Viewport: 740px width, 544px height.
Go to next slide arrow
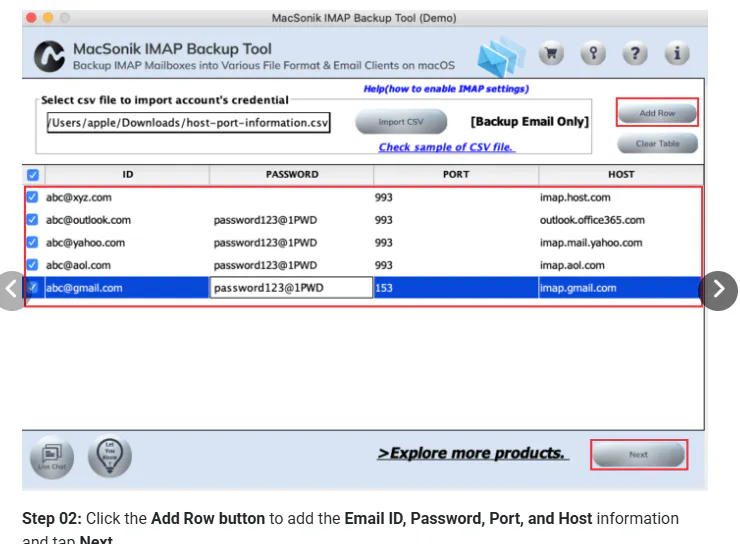point(718,290)
